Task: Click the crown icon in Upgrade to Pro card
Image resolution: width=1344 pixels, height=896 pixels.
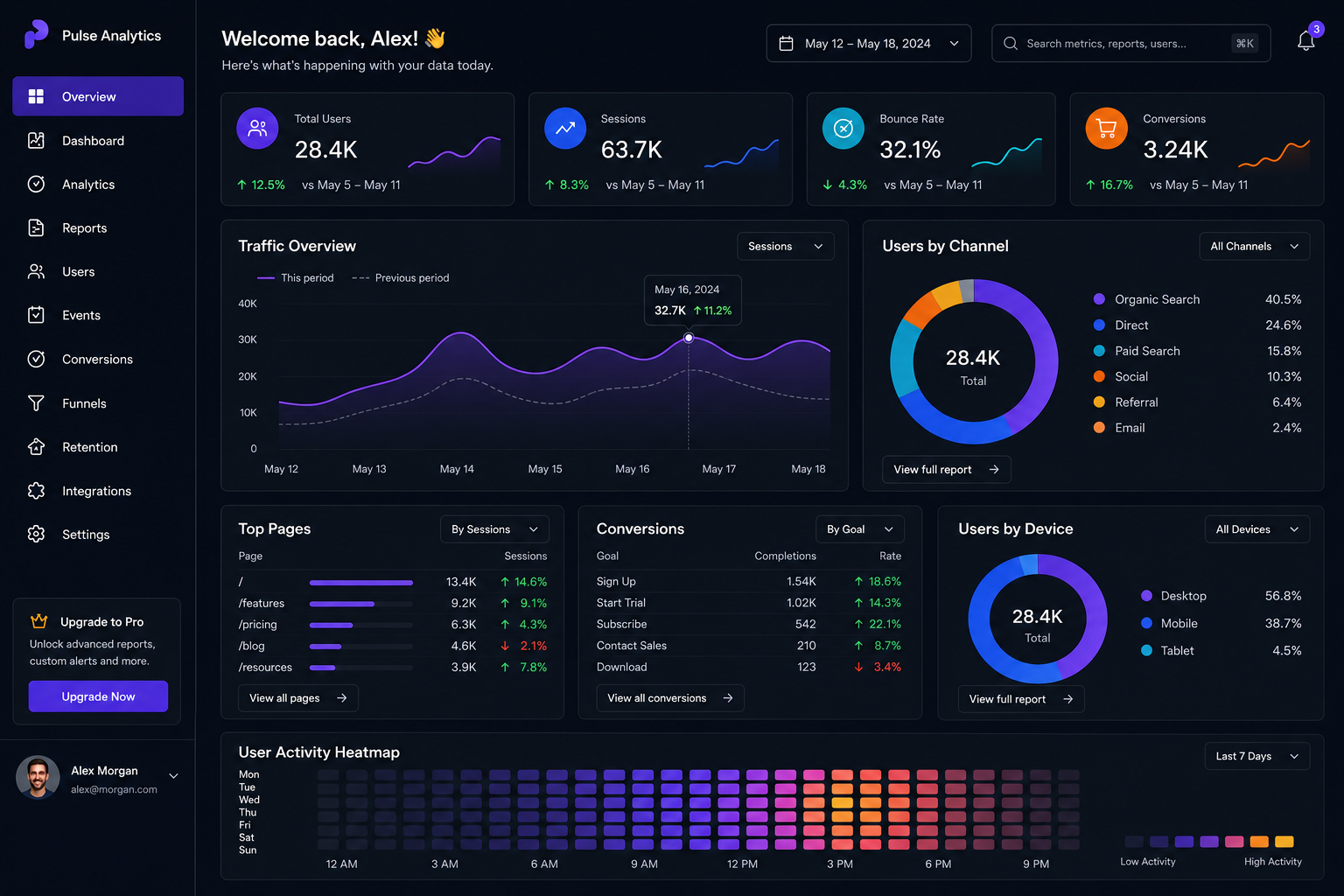Action: point(39,621)
